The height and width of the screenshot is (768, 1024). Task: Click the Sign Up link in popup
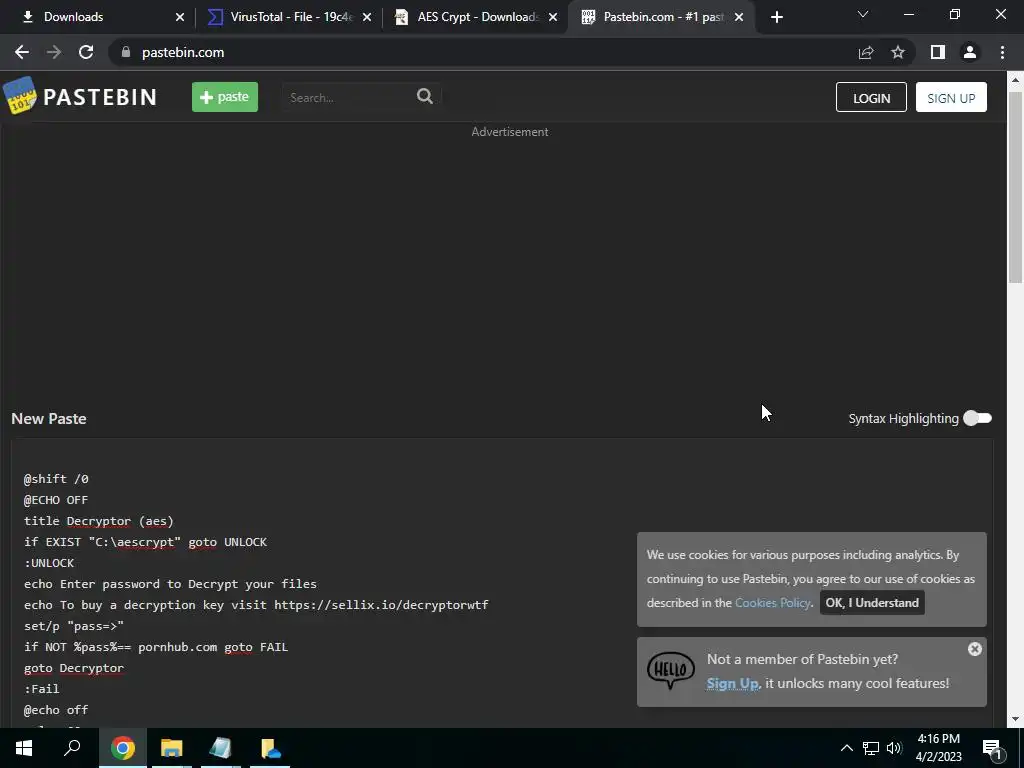click(733, 684)
